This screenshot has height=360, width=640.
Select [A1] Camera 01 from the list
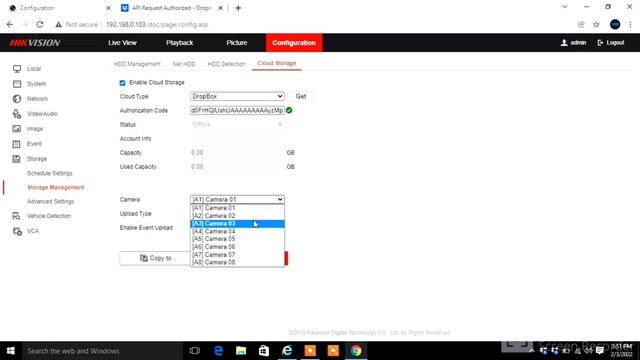click(x=237, y=208)
